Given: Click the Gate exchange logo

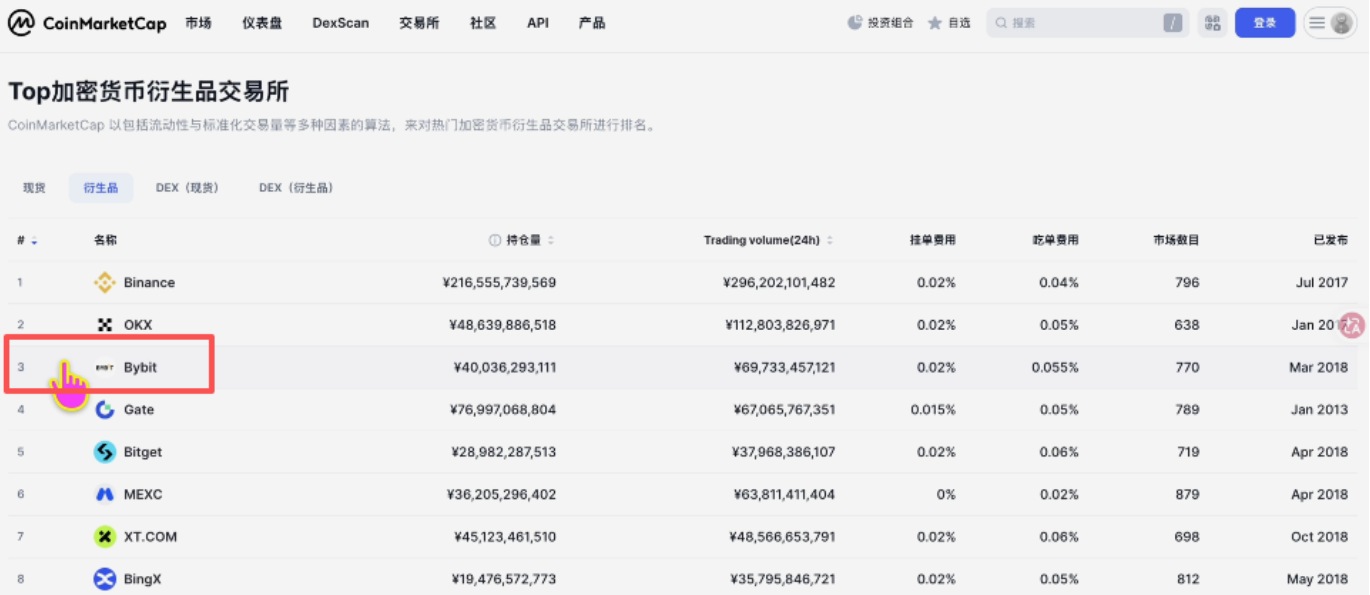Looking at the screenshot, I should point(104,410).
